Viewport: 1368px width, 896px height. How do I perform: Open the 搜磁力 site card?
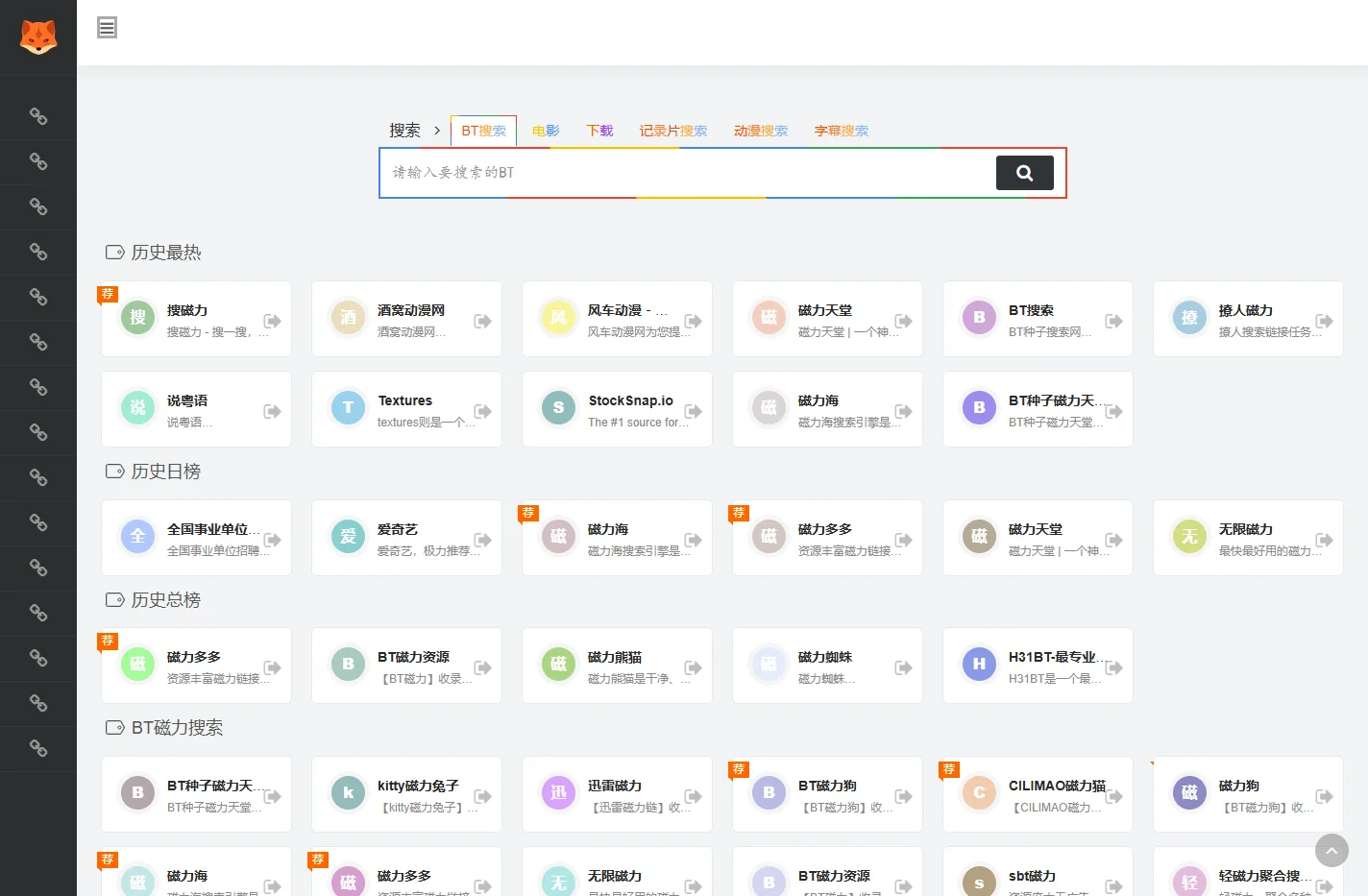196,319
